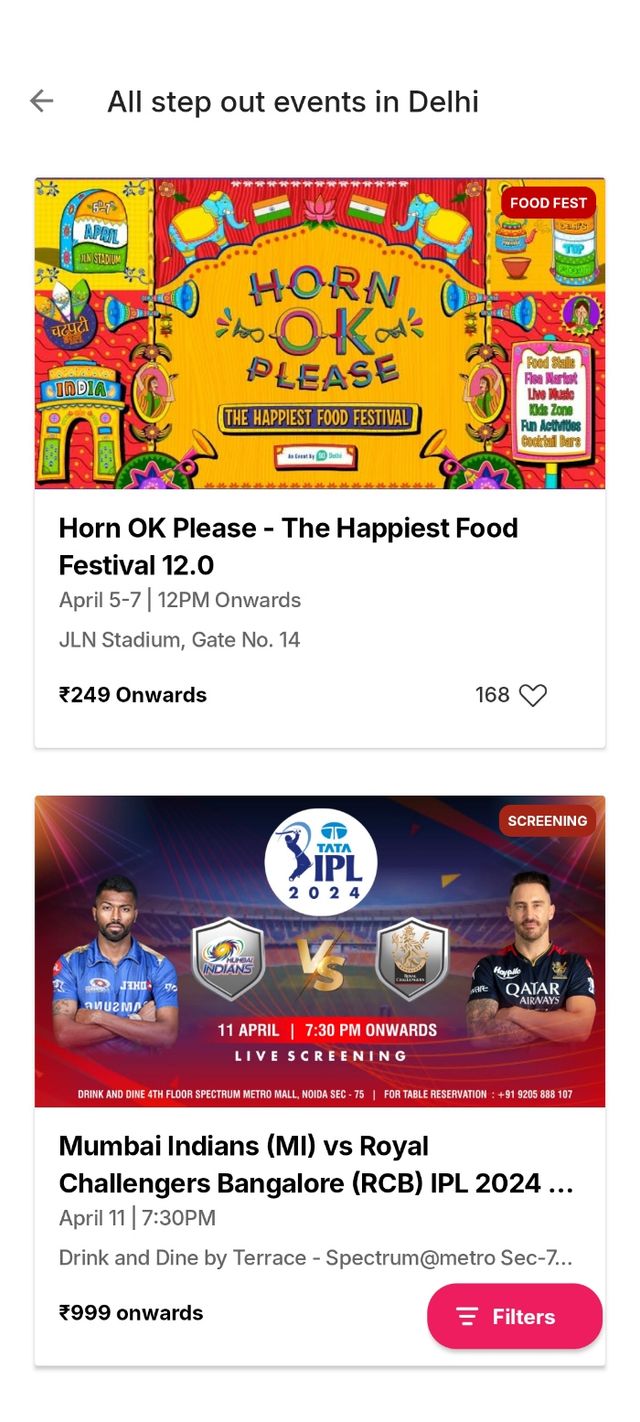Like the Horn OK Please event heart

coord(533,695)
